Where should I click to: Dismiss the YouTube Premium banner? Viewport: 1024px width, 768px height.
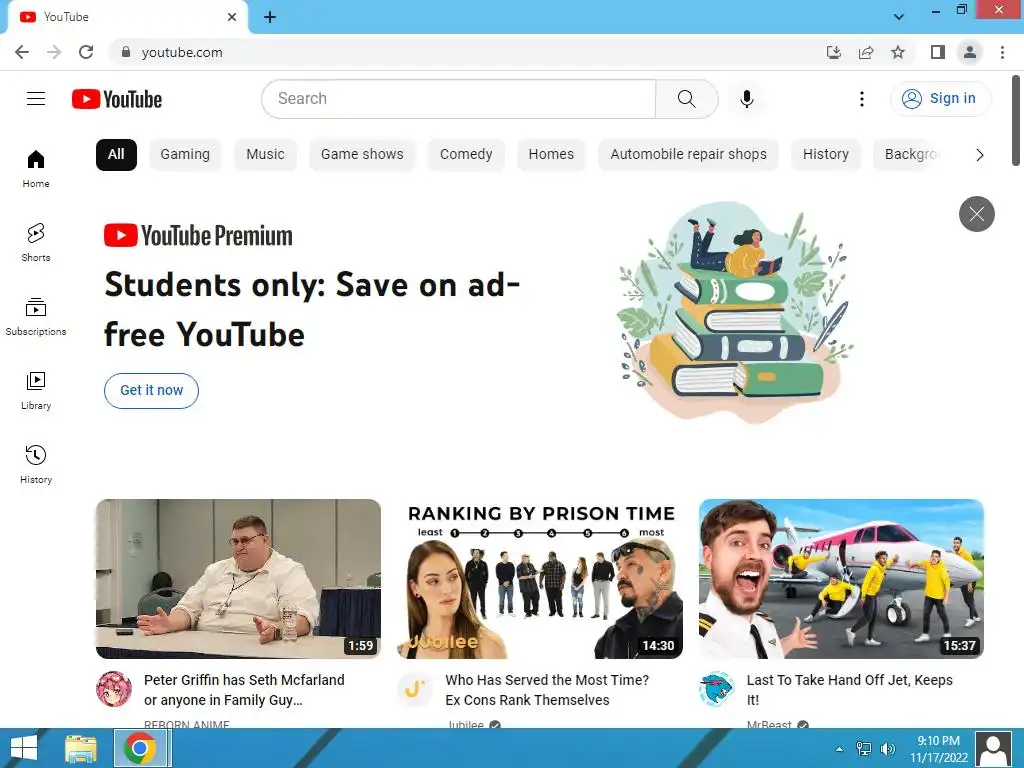pos(976,214)
